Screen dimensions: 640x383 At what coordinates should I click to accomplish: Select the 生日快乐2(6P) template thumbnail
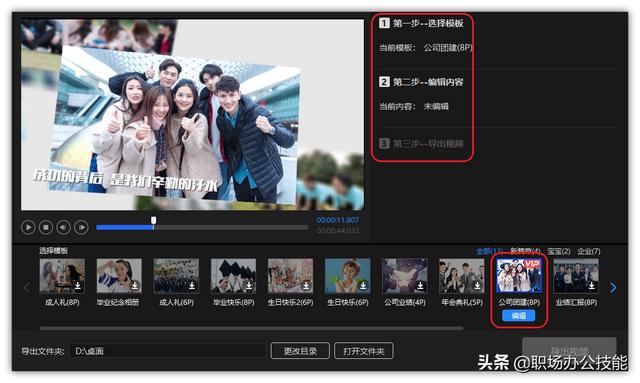(x=291, y=276)
